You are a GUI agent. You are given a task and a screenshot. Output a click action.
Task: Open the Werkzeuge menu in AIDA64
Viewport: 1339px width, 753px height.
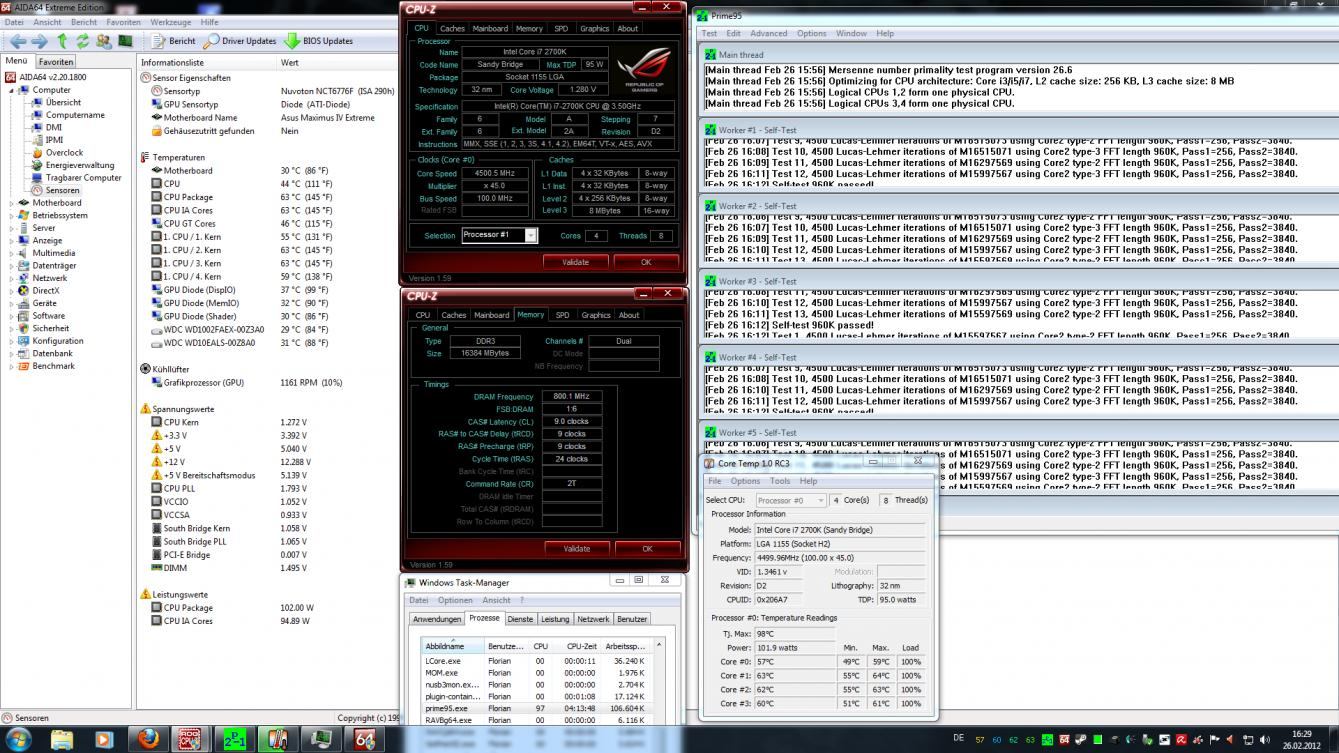pyautogui.click(x=170, y=22)
